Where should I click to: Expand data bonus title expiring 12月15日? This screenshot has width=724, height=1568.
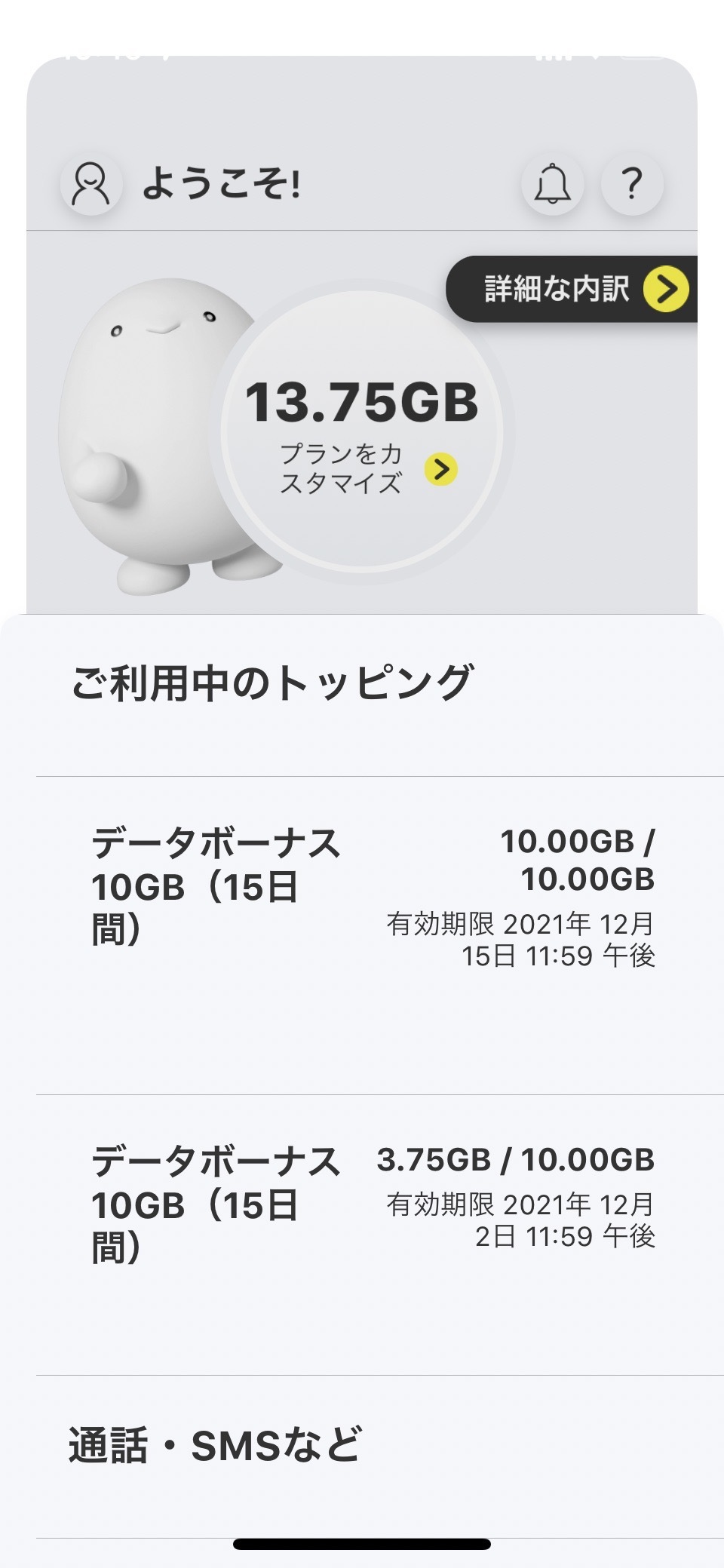(215, 886)
